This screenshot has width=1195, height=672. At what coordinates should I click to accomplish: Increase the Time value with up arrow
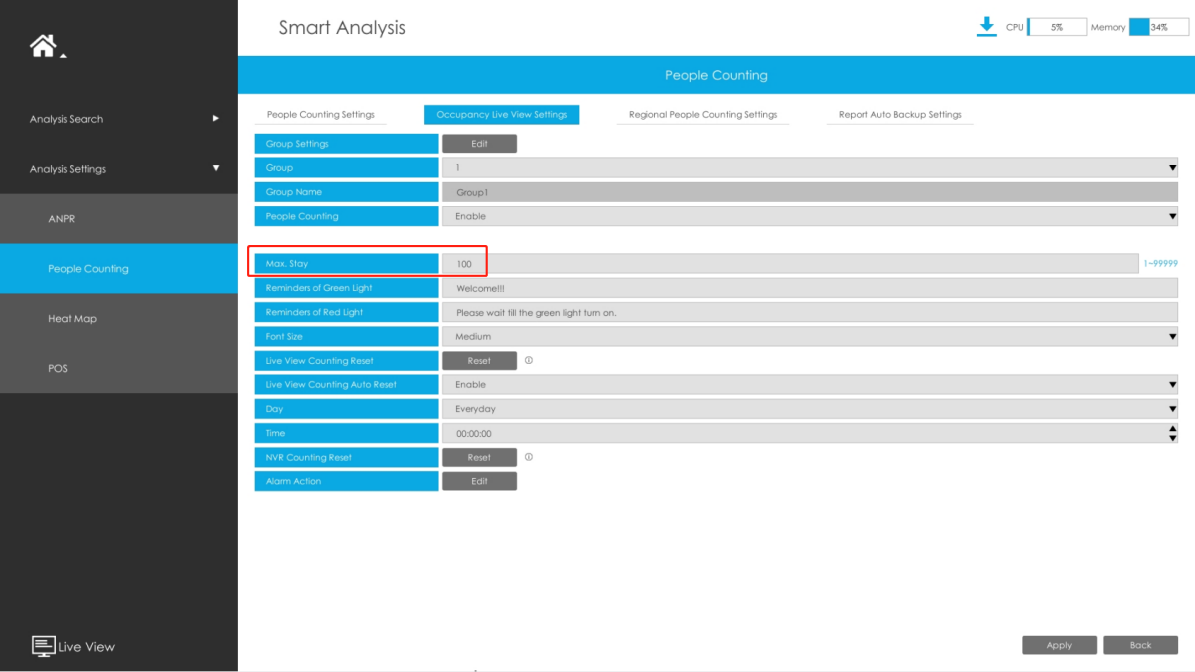(1172, 429)
